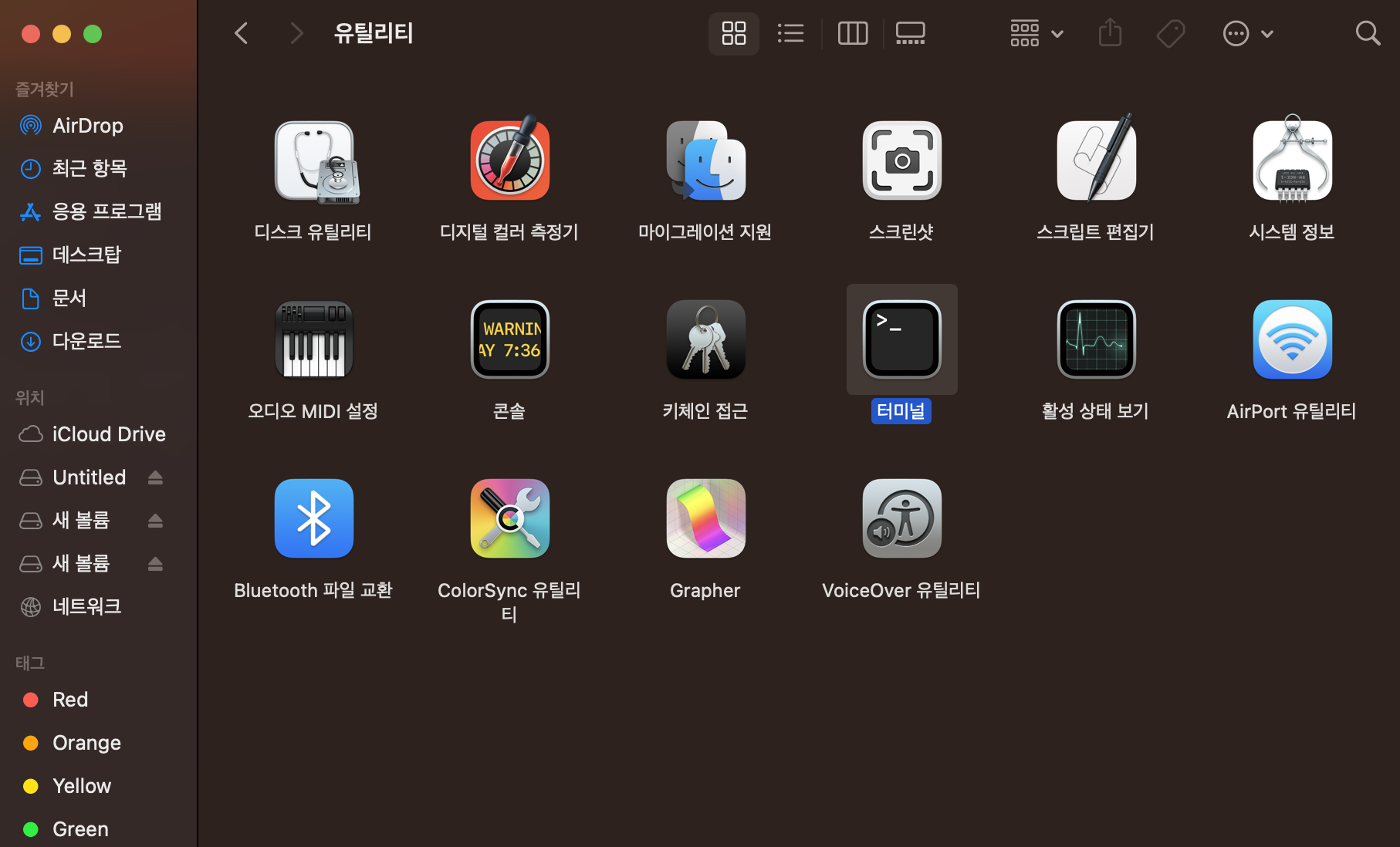Open the group-by options dropdown
This screenshot has width=1400, height=847.
pyautogui.click(x=1037, y=33)
